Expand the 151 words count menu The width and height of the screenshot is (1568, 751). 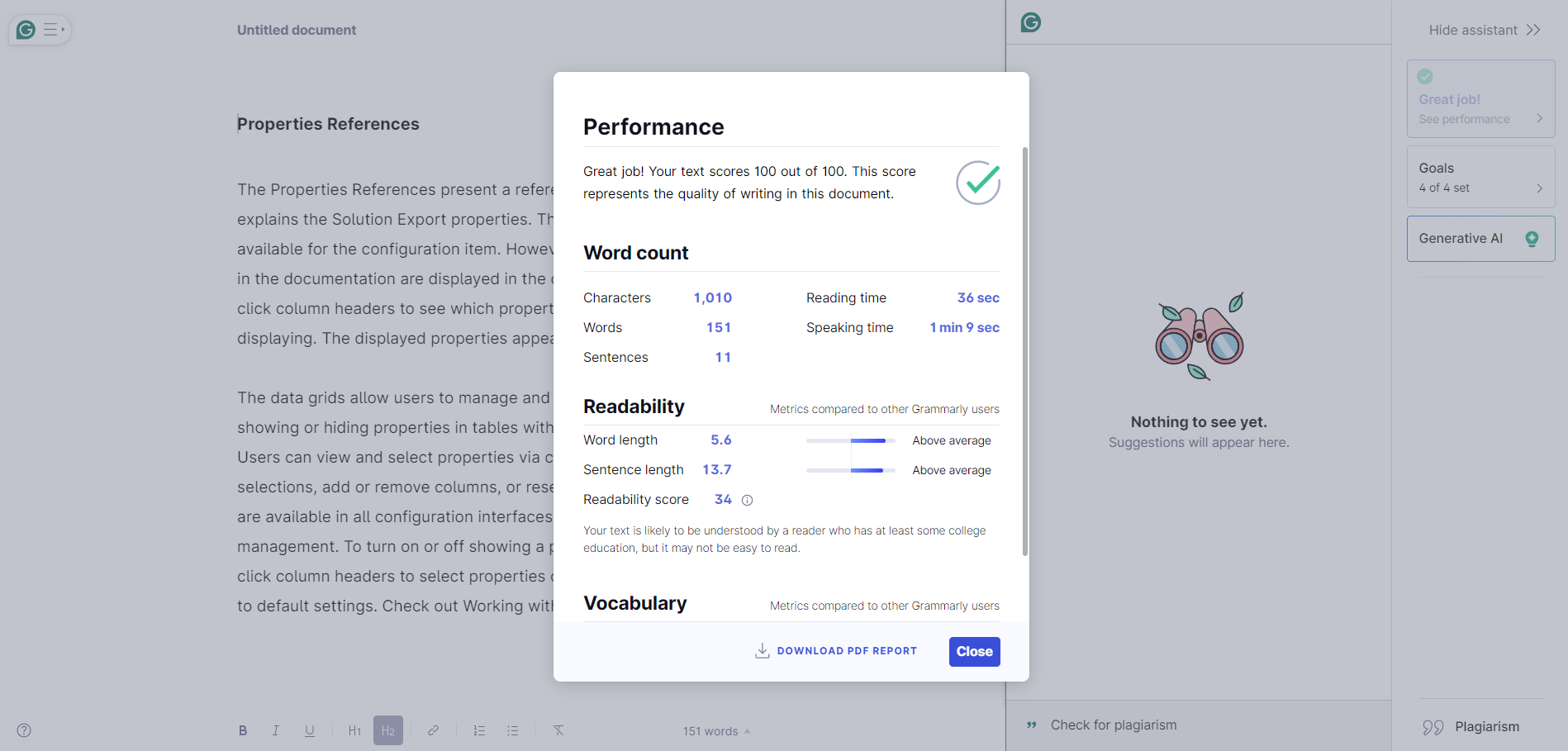(716, 731)
